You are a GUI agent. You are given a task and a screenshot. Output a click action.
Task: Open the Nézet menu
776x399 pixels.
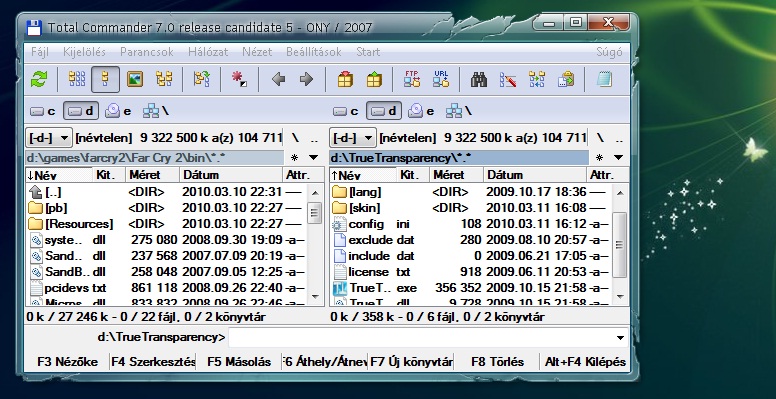click(x=257, y=52)
